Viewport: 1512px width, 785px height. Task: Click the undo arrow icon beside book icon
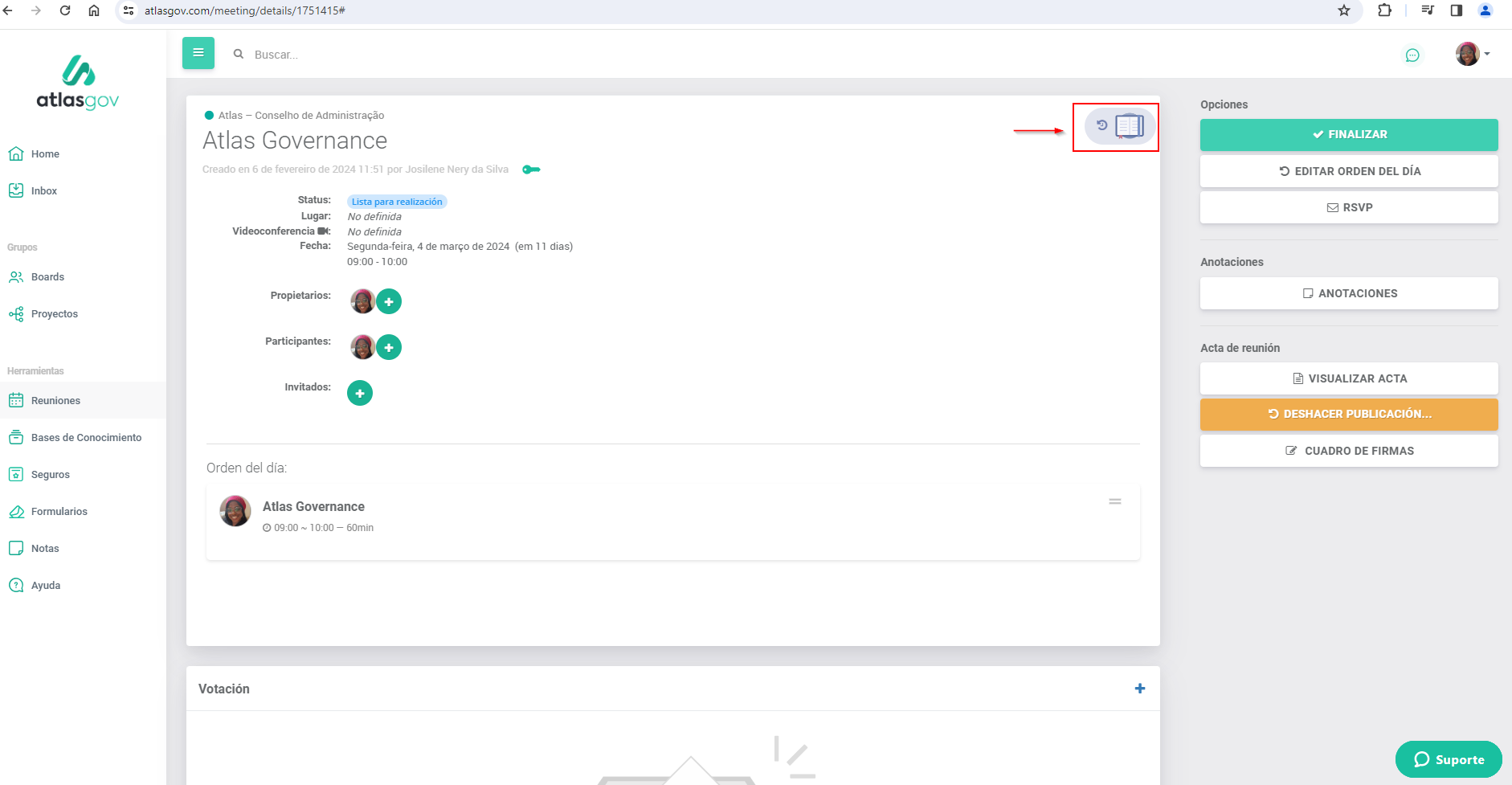pyautogui.click(x=1102, y=125)
